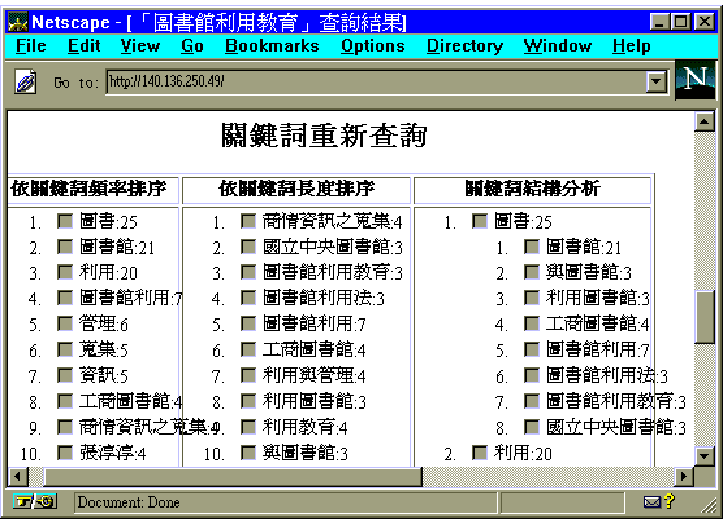Image resolution: width=723 pixels, height=519 pixels.
Task: Click the horizontal scrollbar left arrow
Action: 17,477
